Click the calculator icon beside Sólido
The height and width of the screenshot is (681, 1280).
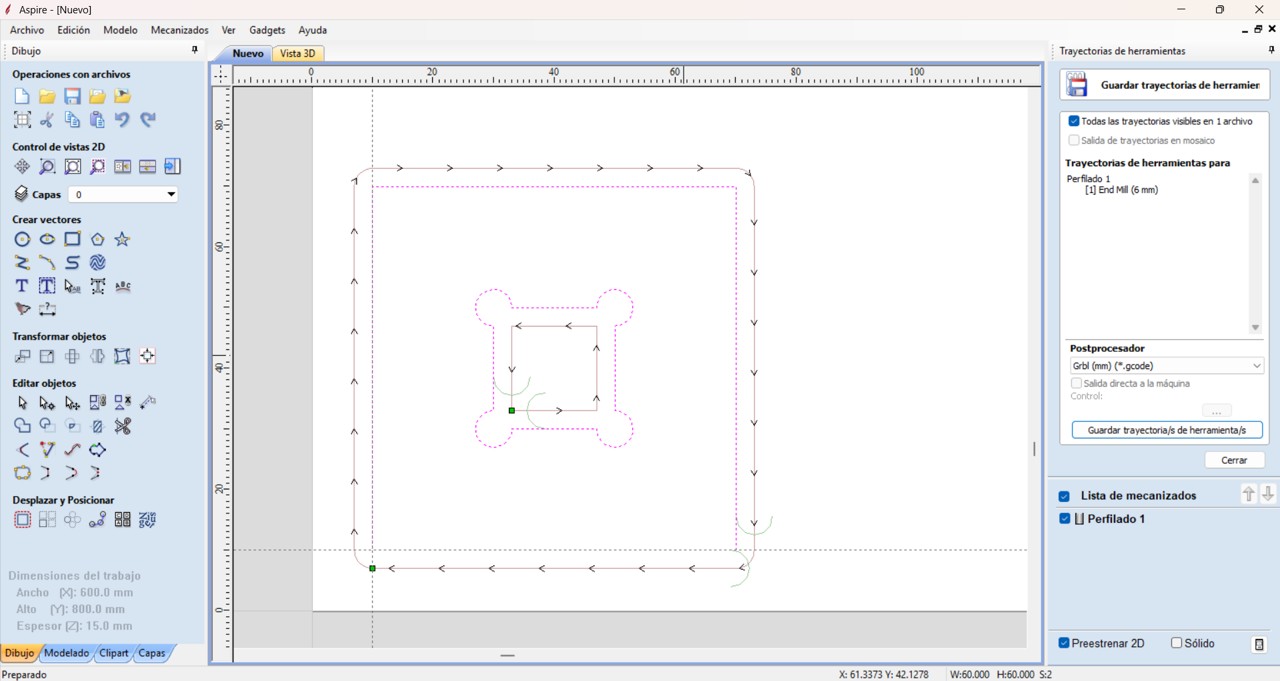pos(1259,644)
